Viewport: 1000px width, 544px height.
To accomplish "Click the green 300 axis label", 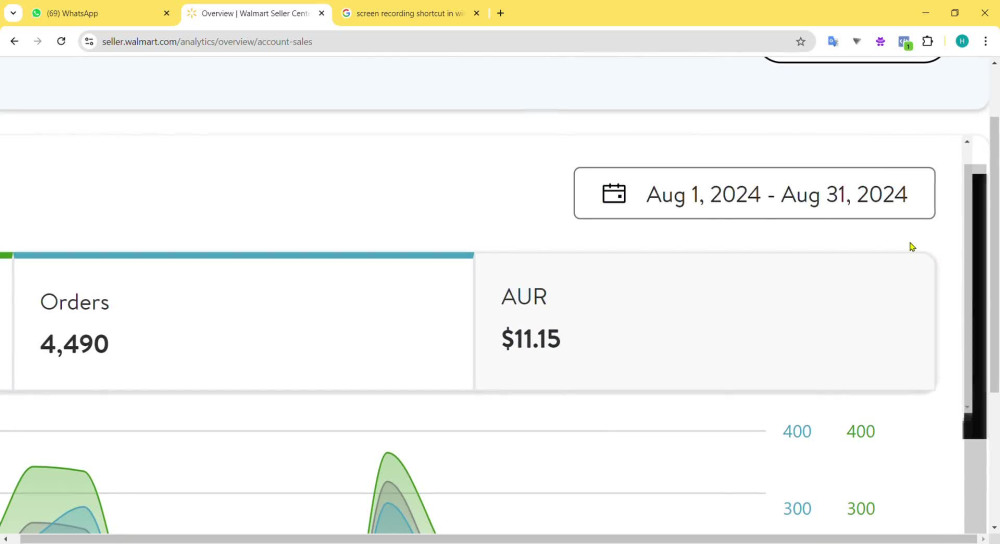I will 860,509.
